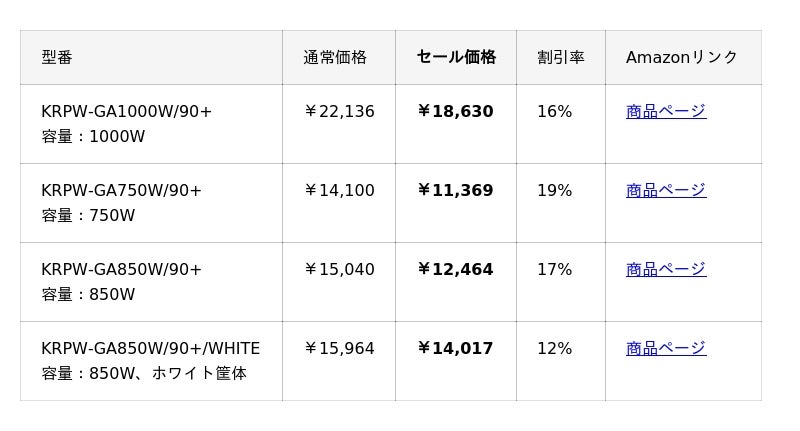Image resolution: width=800 pixels, height=431 pixels.
Task: Click the 割引率 column header
Action: (x=560, y=57)
